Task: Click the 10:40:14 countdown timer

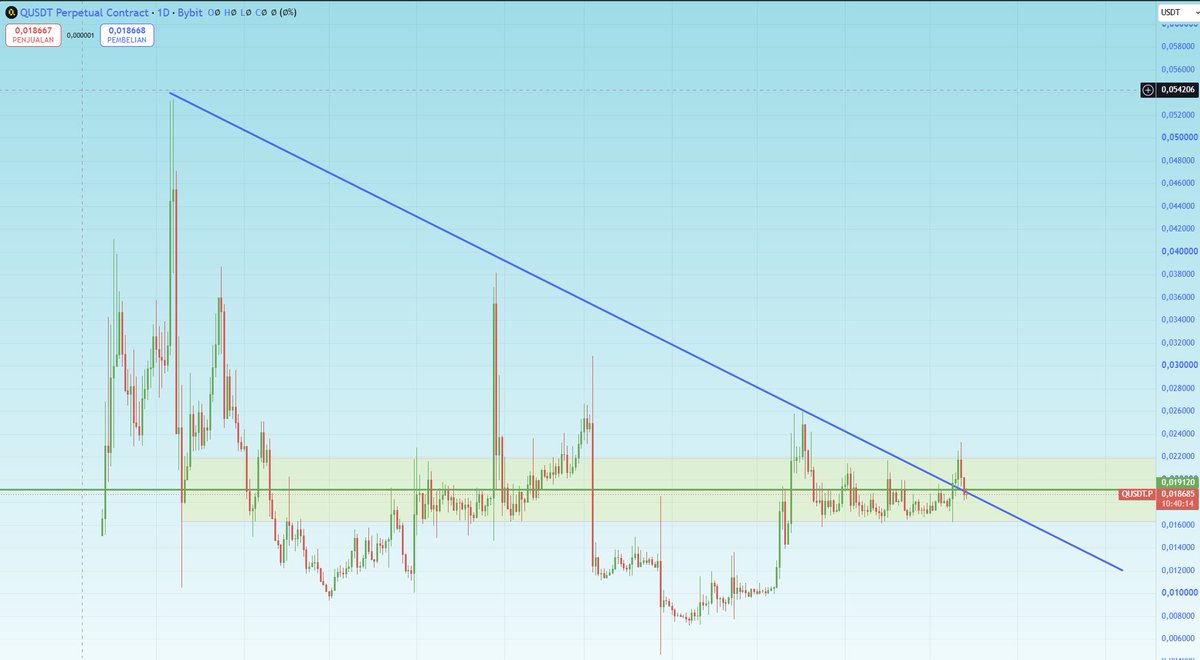Action: click(1176, 505)
